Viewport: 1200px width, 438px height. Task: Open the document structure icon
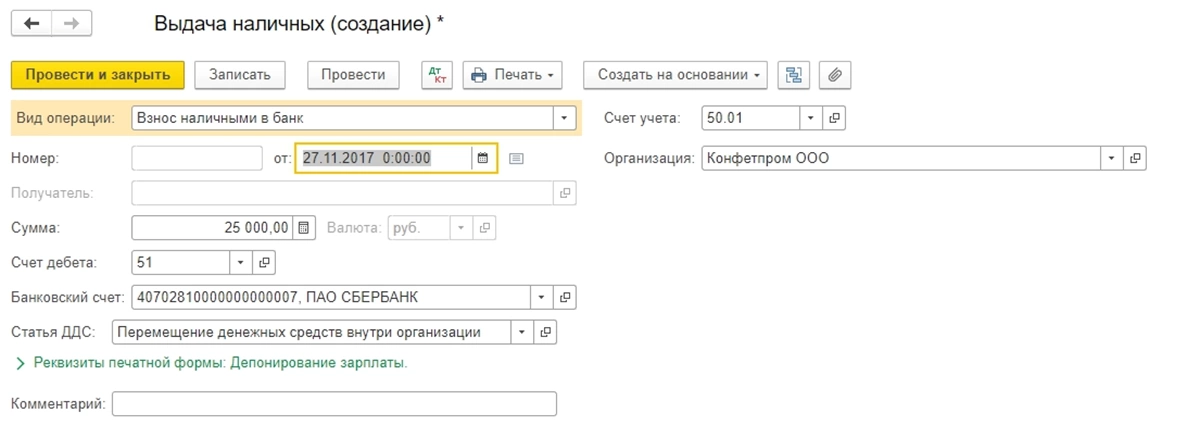(795, 75)
